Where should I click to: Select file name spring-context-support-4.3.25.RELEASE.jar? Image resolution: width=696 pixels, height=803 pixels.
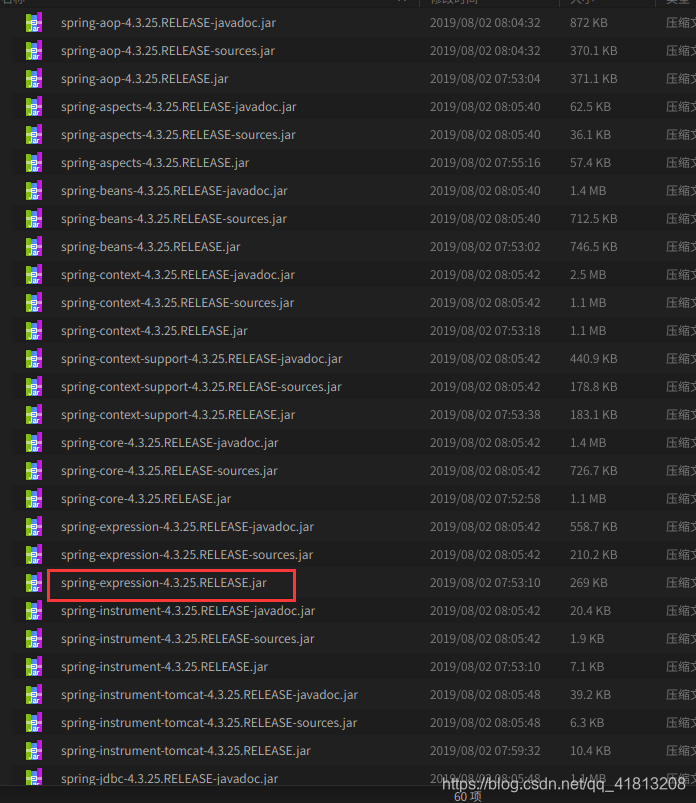coord(178,415)
